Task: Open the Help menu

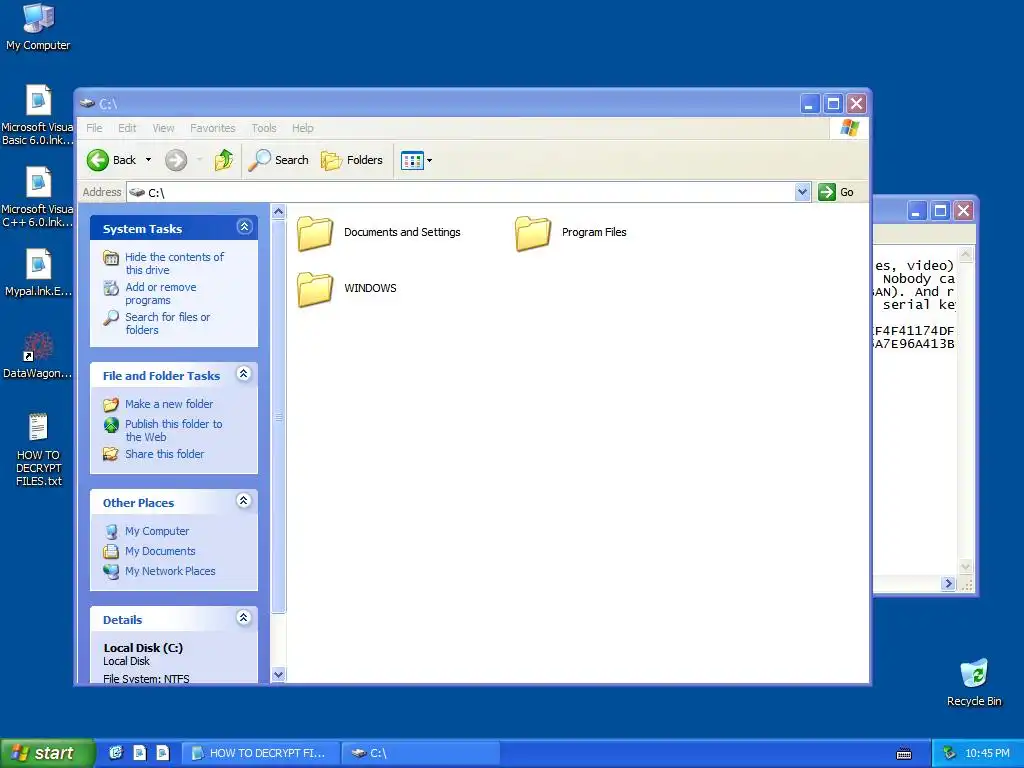Action: point(302,128)
